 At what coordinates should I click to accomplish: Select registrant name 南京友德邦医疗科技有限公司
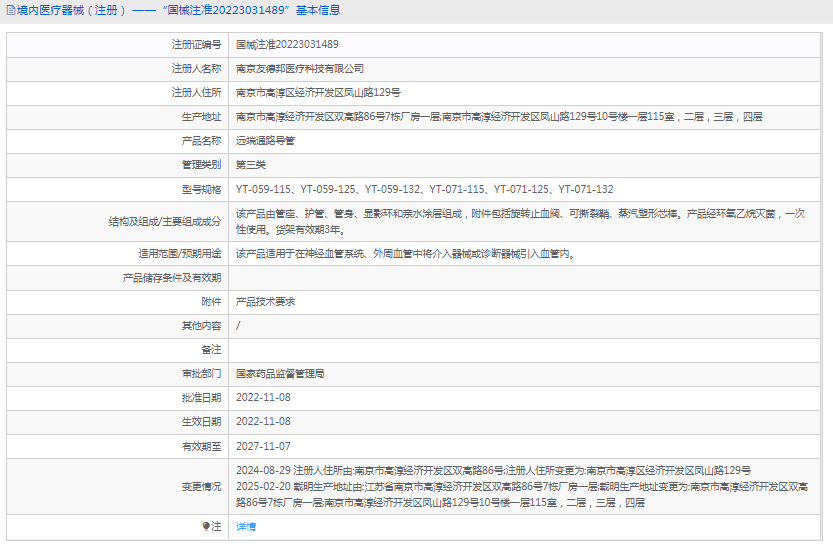tap(300, 69)
